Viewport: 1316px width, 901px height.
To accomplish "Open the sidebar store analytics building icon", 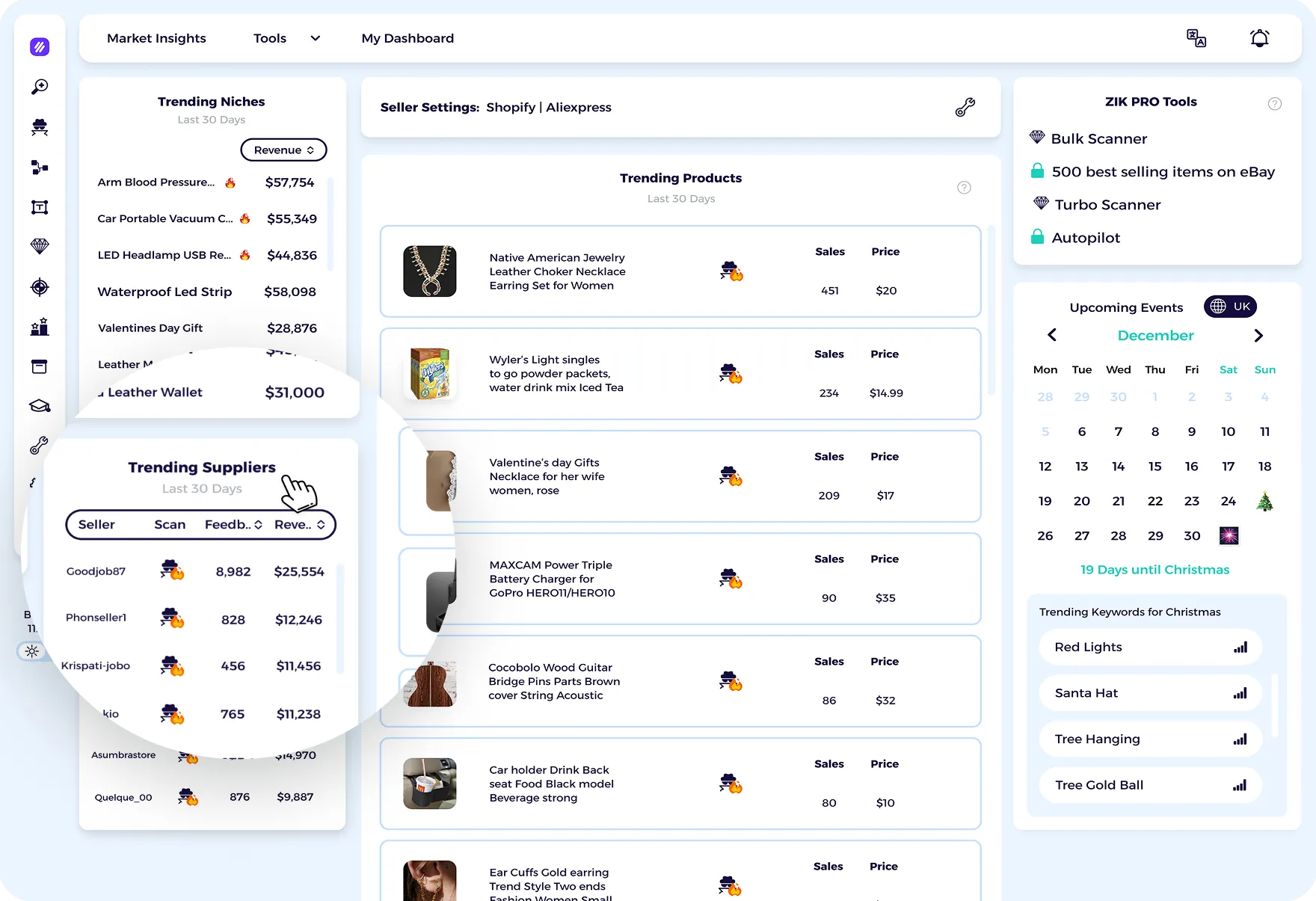I will pos(40,327).
